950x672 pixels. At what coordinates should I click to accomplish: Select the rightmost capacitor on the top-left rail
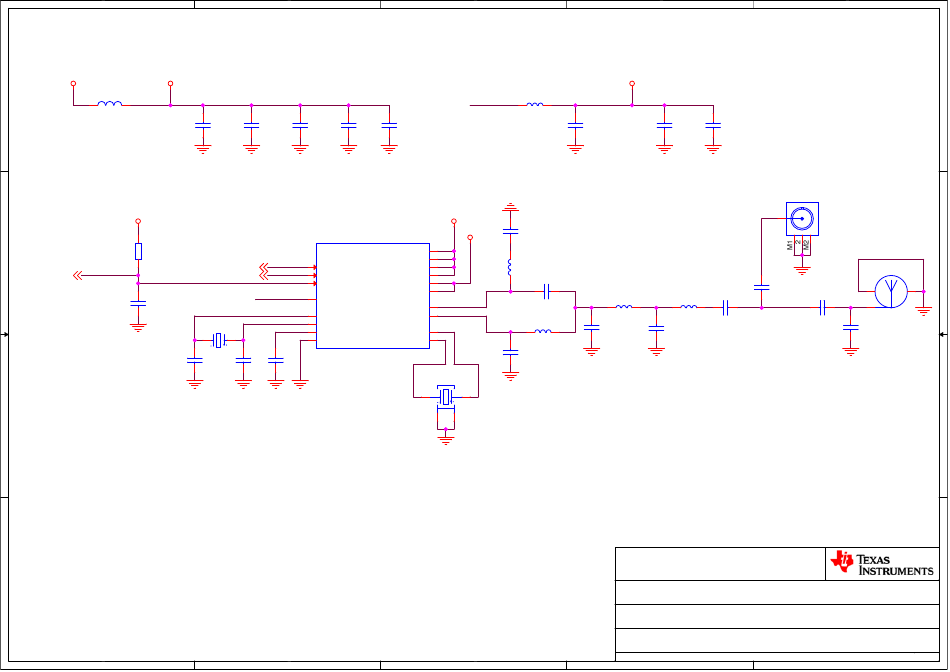click(389, 125)
